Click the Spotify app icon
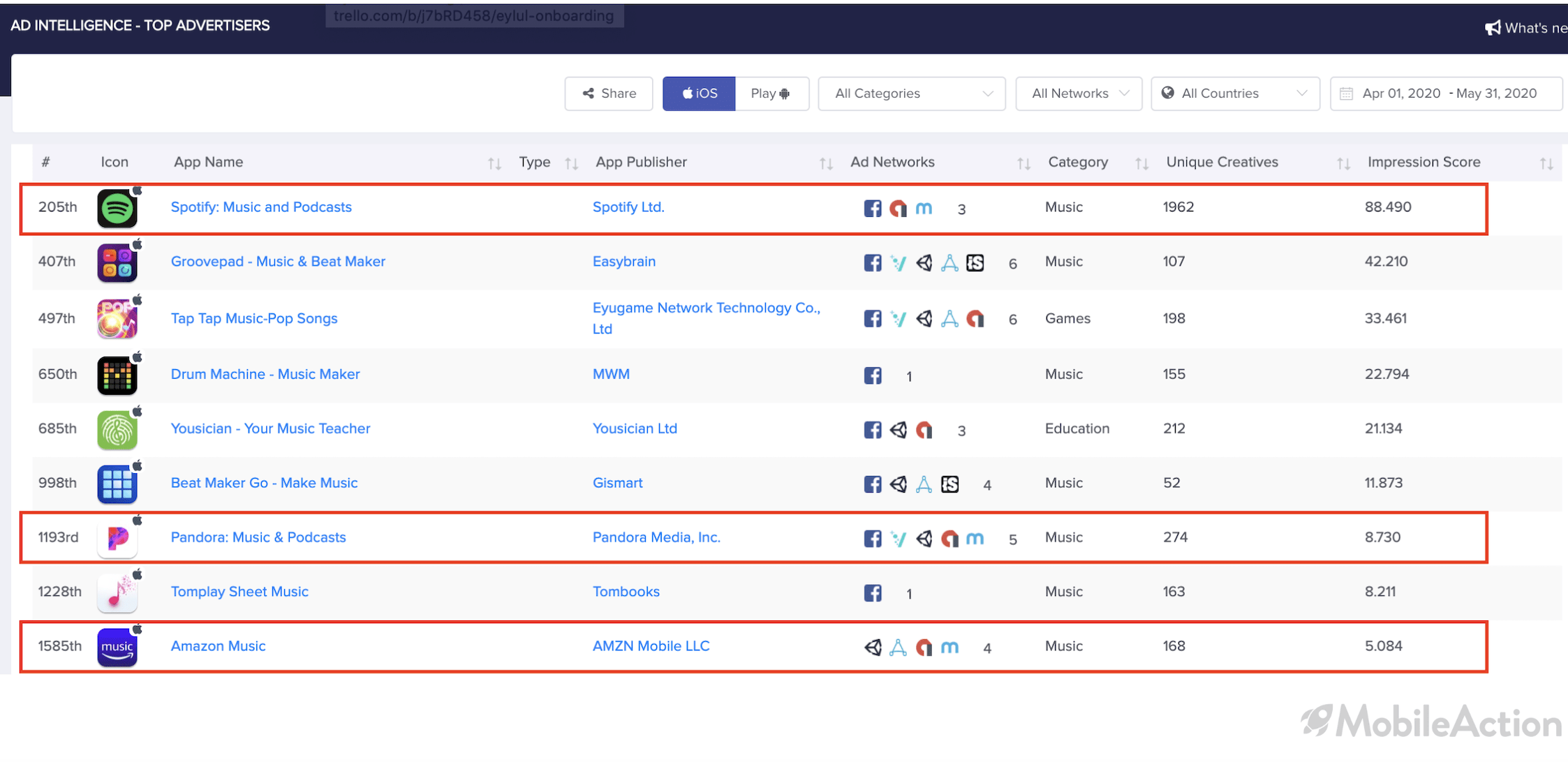The image size is (1568, 762). click(x=117, y=207)
